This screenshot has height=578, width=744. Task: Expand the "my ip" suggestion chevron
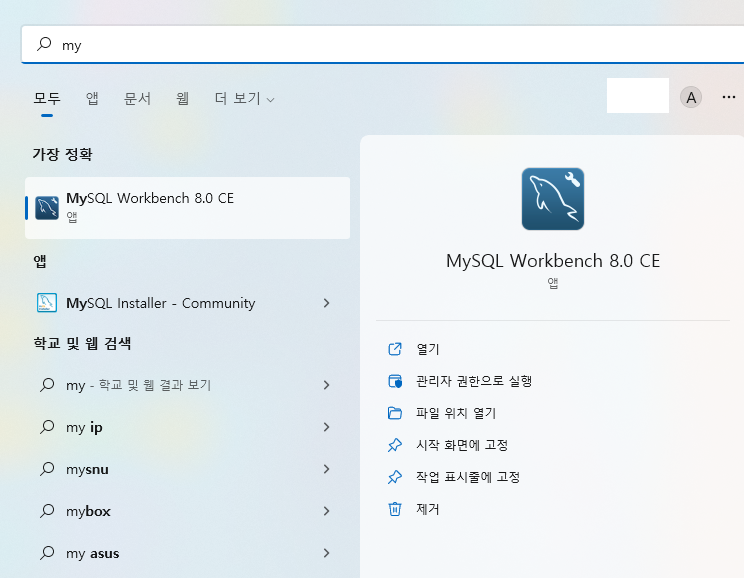pyautogui.click(x=326, y=427)
